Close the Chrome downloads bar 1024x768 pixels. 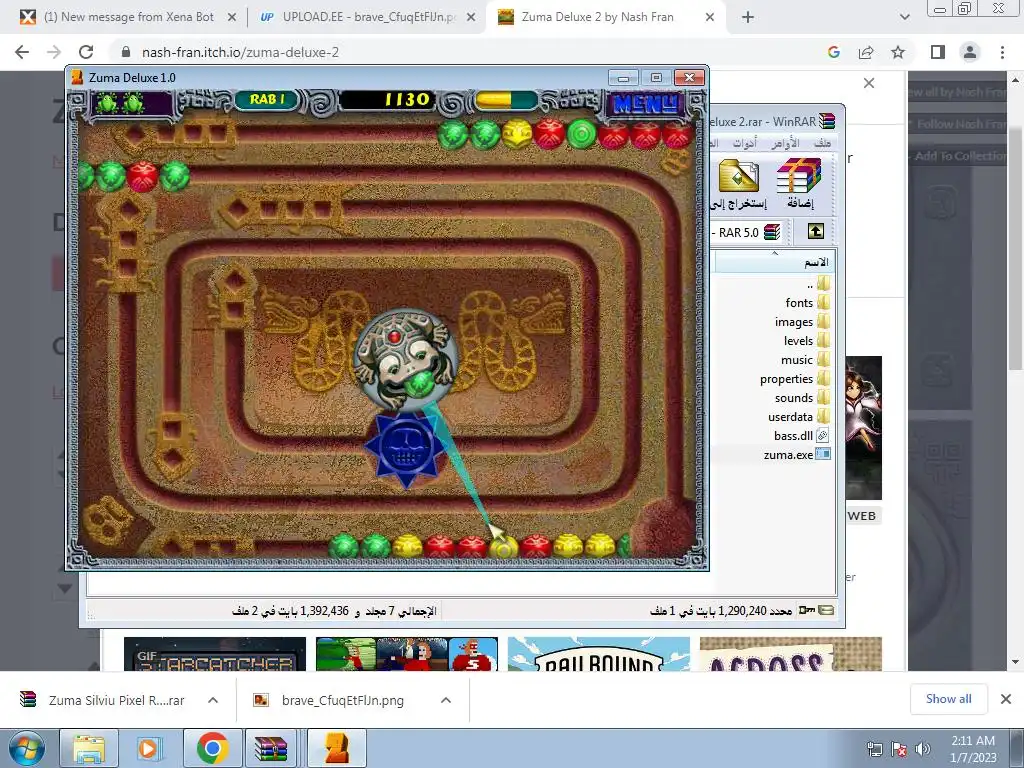coord(1006,699)
